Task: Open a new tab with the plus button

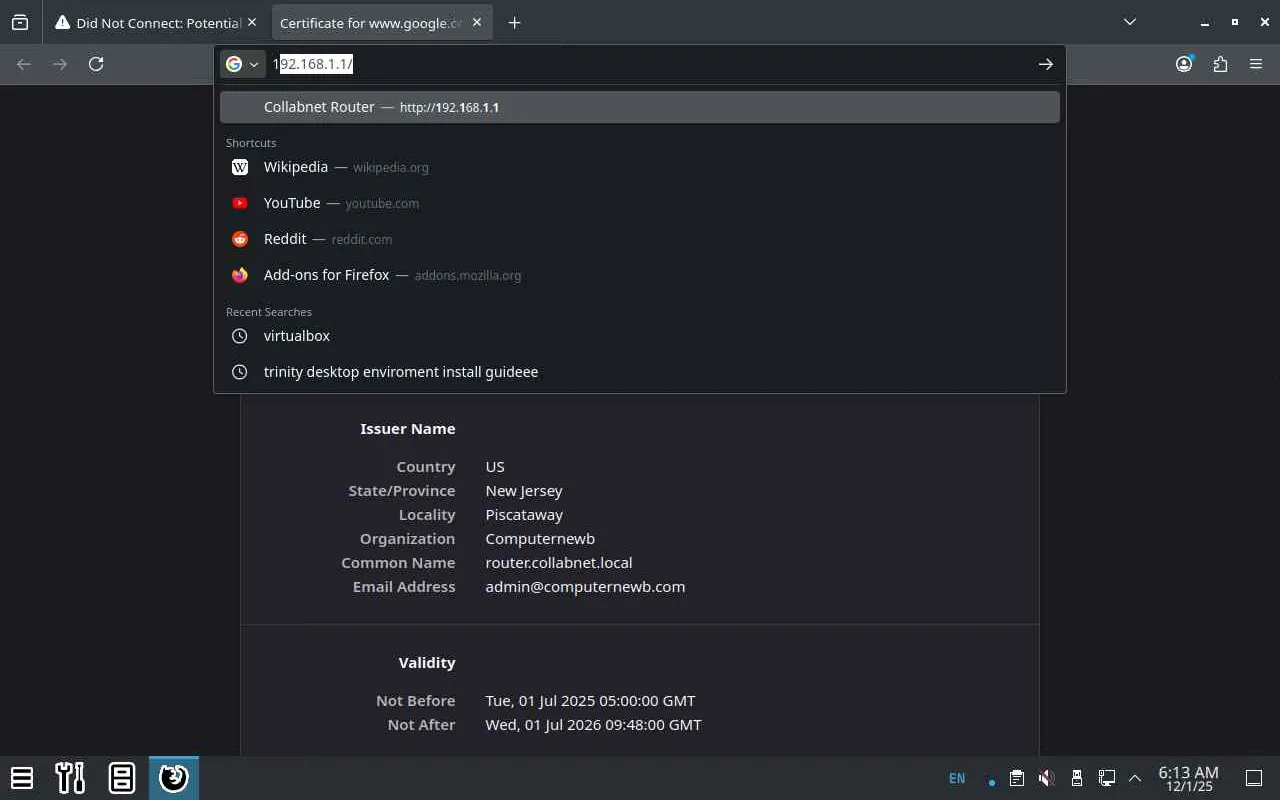Action: tap(514, 22)
